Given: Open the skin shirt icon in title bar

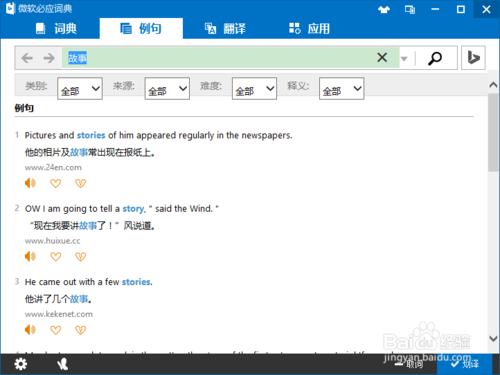Looking at the screenshot, I should 384,9.
